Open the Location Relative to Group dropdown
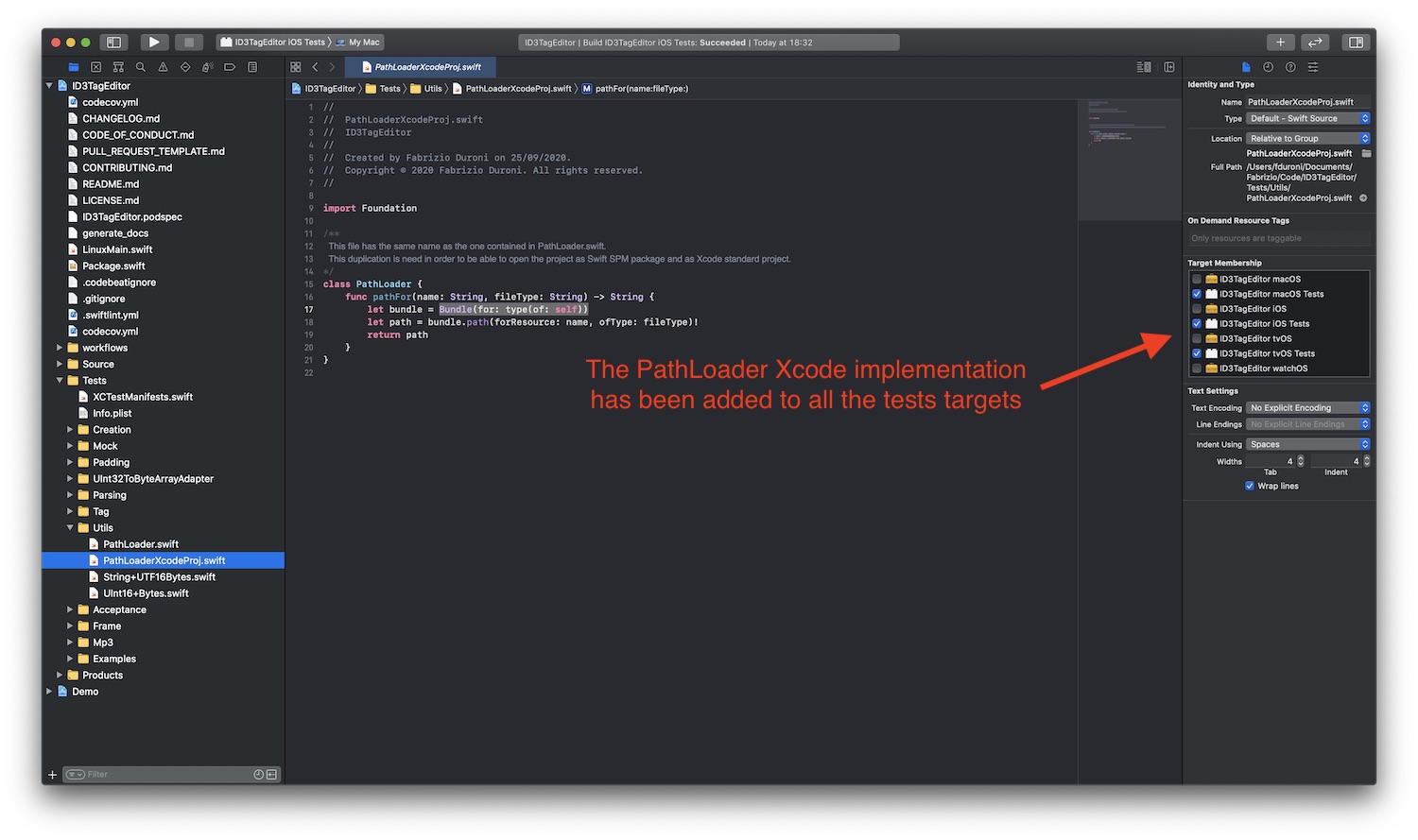 point(1307,139)
